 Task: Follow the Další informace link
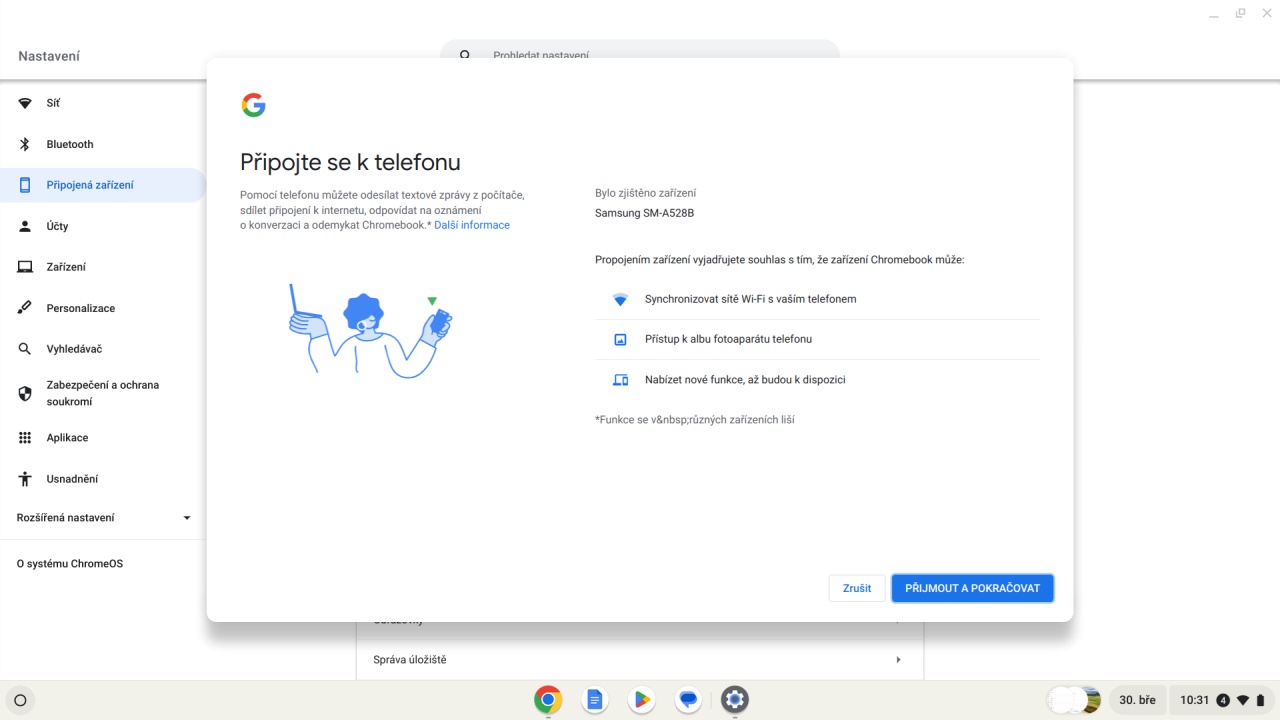[472, 225]
